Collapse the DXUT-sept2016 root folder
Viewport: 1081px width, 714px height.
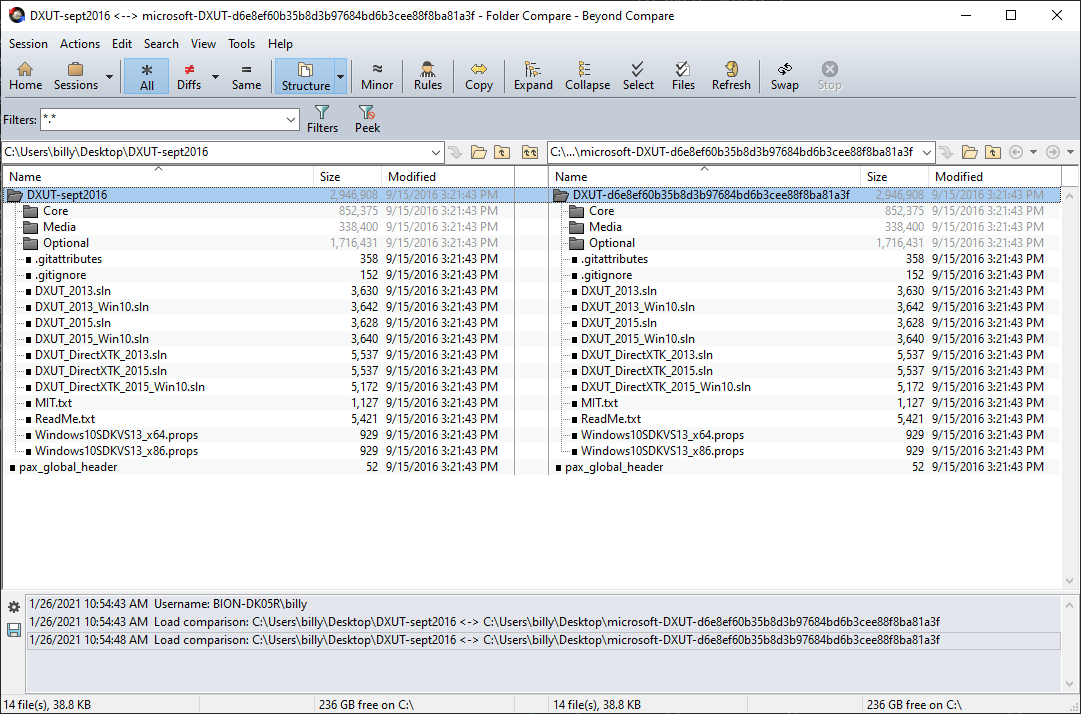[x=14, y=196]
